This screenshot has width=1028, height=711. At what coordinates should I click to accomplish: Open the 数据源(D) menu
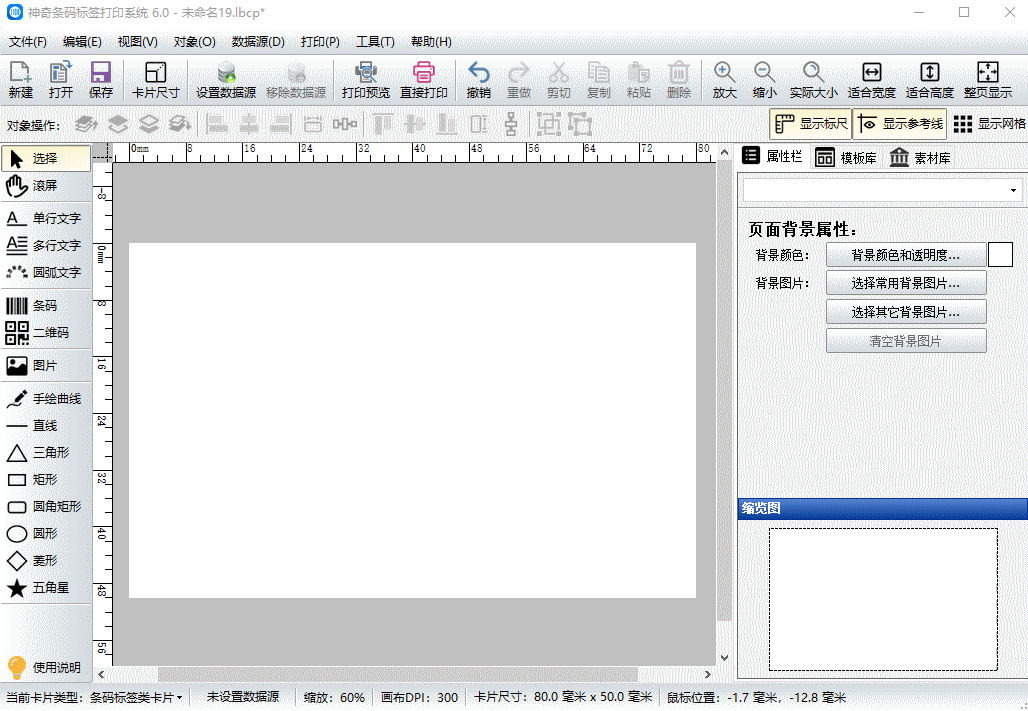pyautogui.click(x=258, y=42)
